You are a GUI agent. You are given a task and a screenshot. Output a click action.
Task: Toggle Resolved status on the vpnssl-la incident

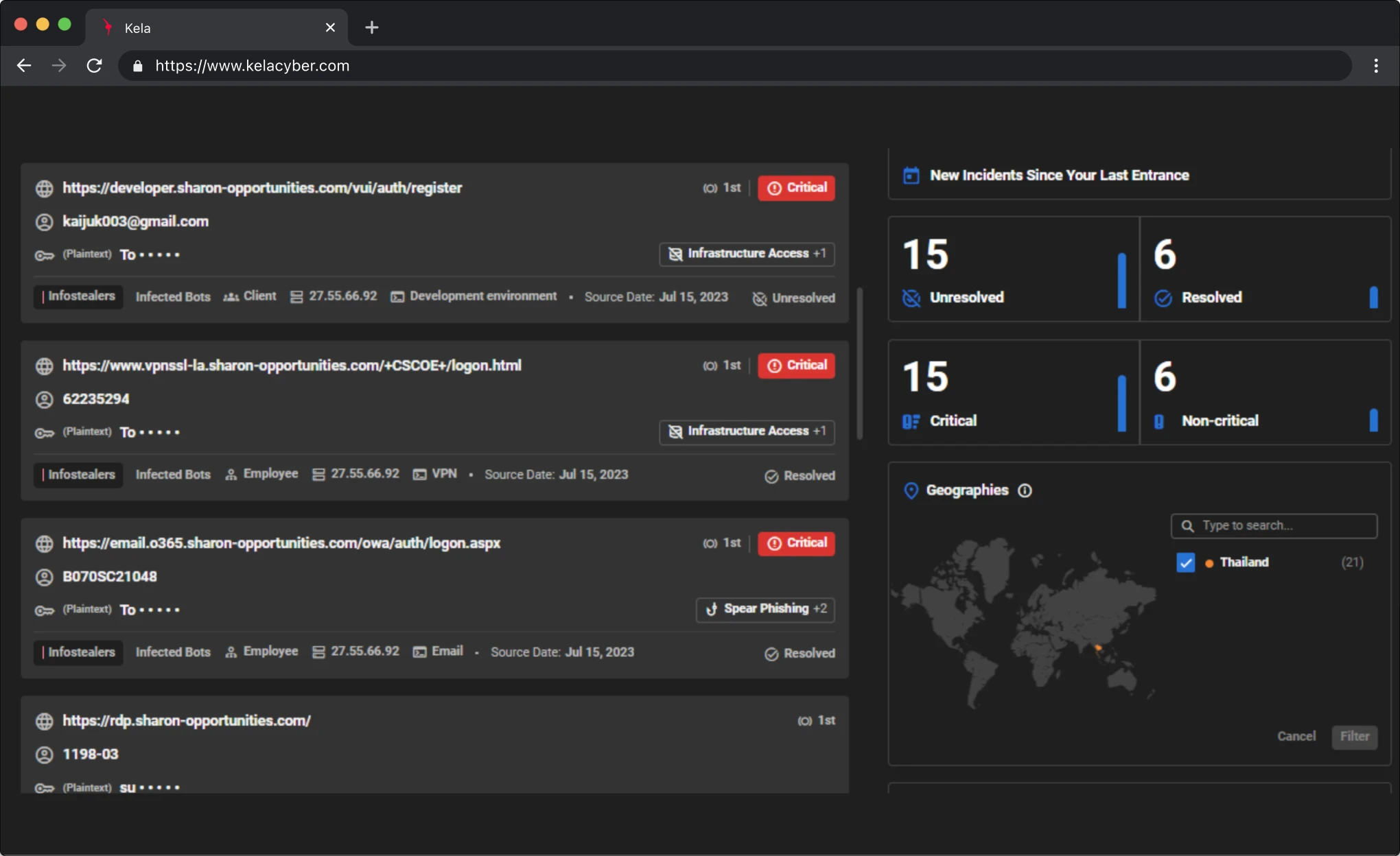point(800,476)
